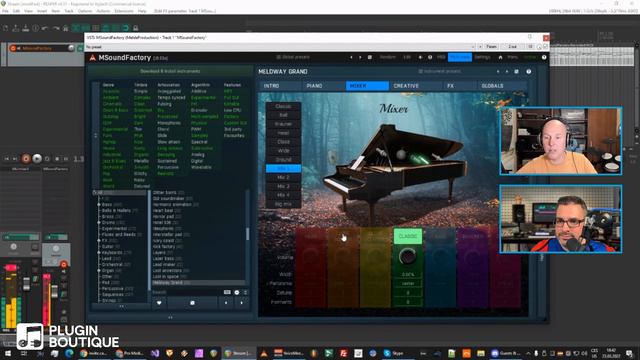Click the instrument help icon beside Meldway Grand
Image resolution: width=640 pixels, height=360 pixels.
(529, 71)
